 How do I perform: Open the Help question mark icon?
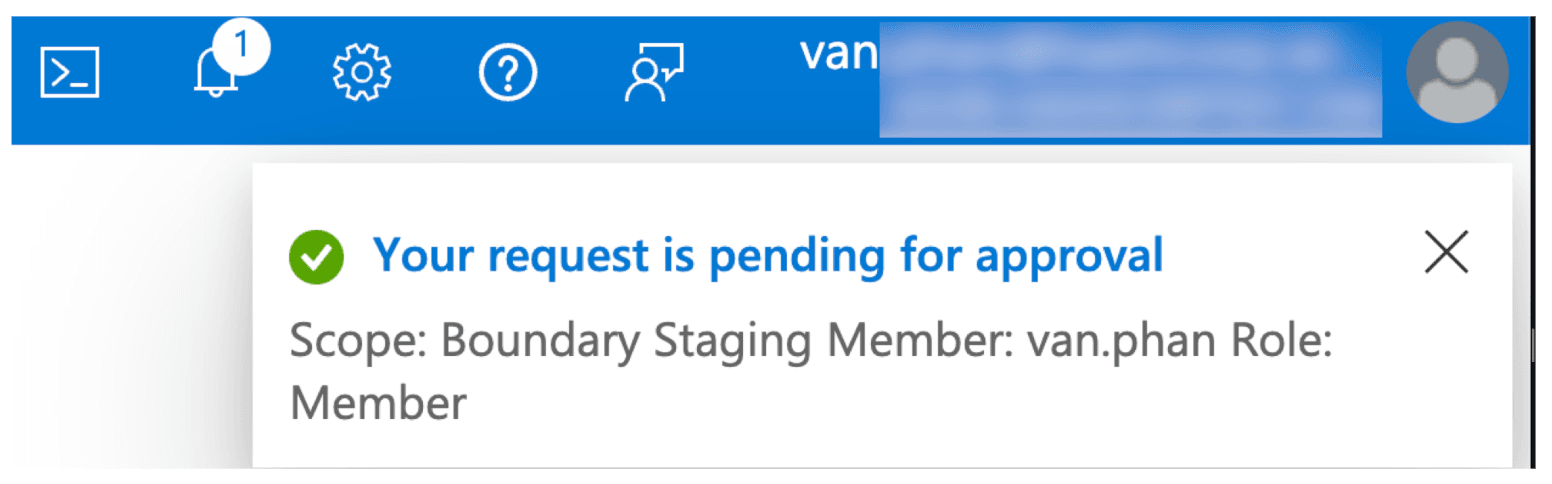(508, 74)
